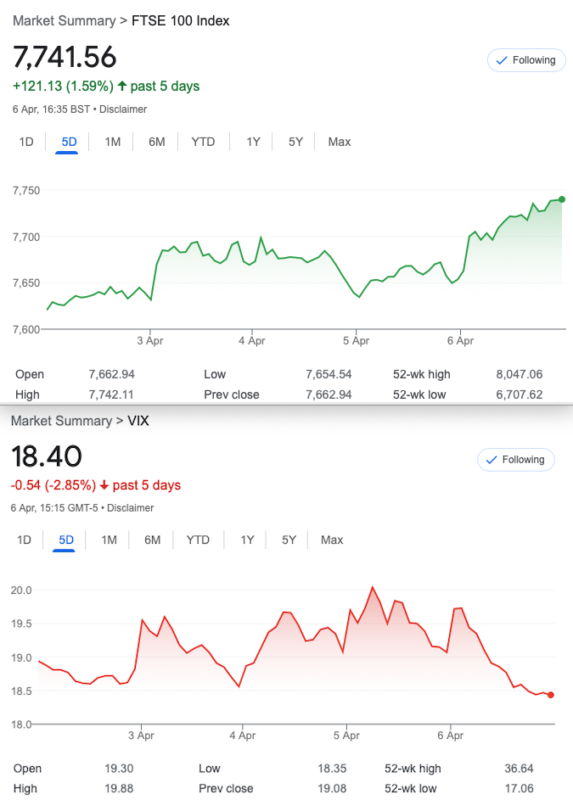Image resolution: width=573 pixels, height=800 pixels.
Task: Select Max tab in VIX chart
Action: click(332, 540)
